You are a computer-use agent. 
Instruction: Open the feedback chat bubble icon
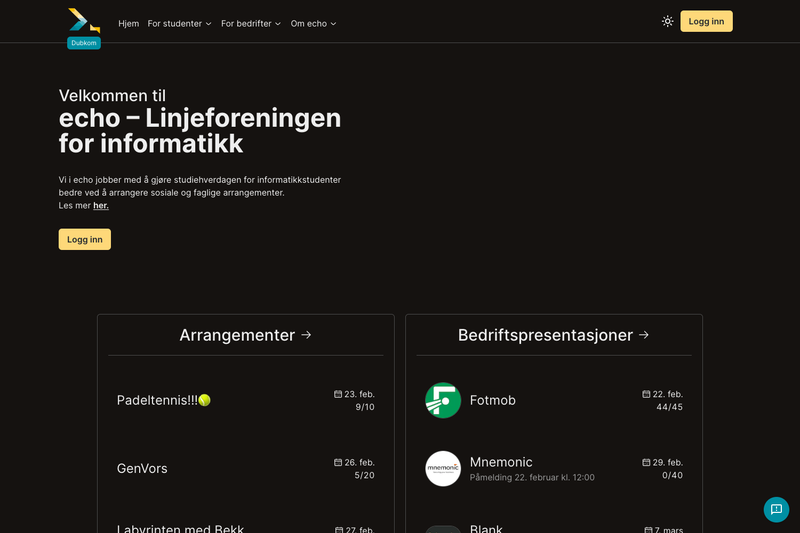pyautogui.click(x=776, y=510)
